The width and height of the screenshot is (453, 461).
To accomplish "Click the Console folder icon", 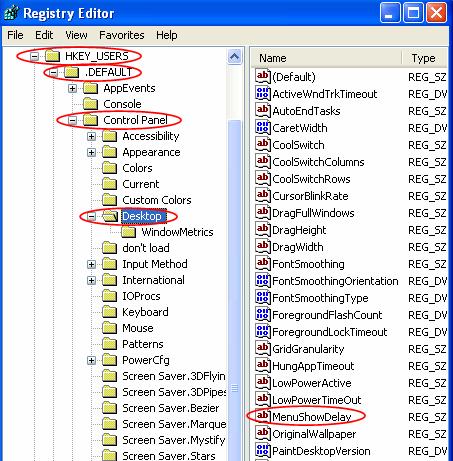I will point(90,104).
